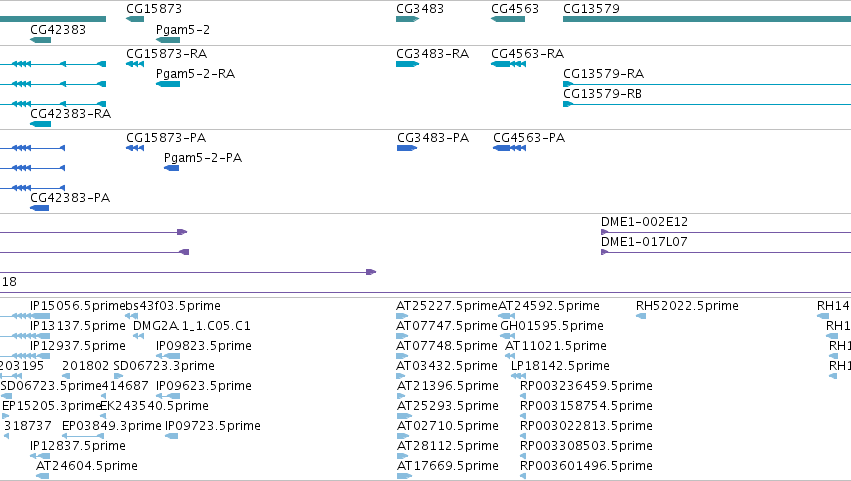The height and width of the screenshot is (481, 851).
Task: Select the AT11021.5prime EST label
Action: [556, 346]
